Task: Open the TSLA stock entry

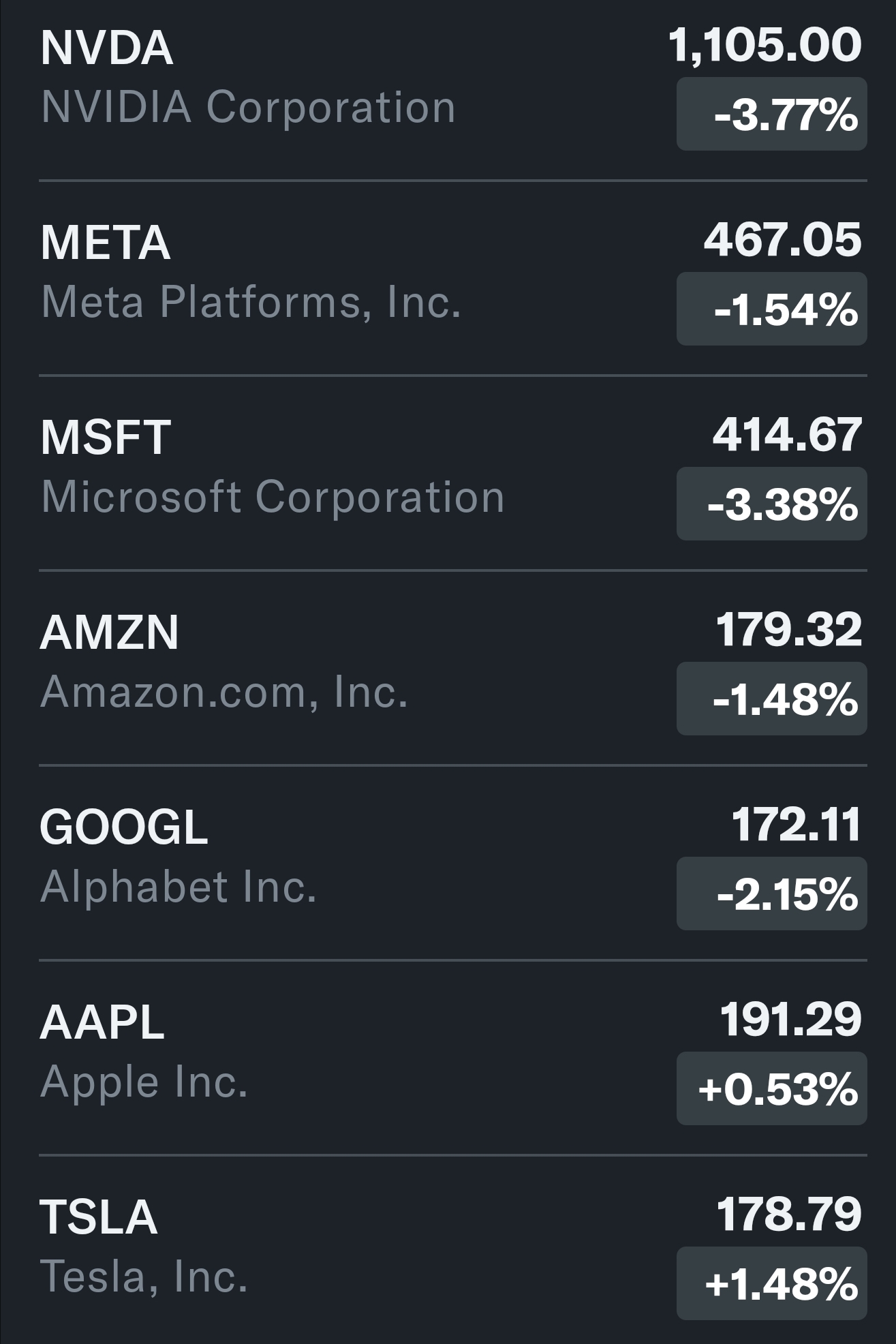Action: click(99, 1217)
